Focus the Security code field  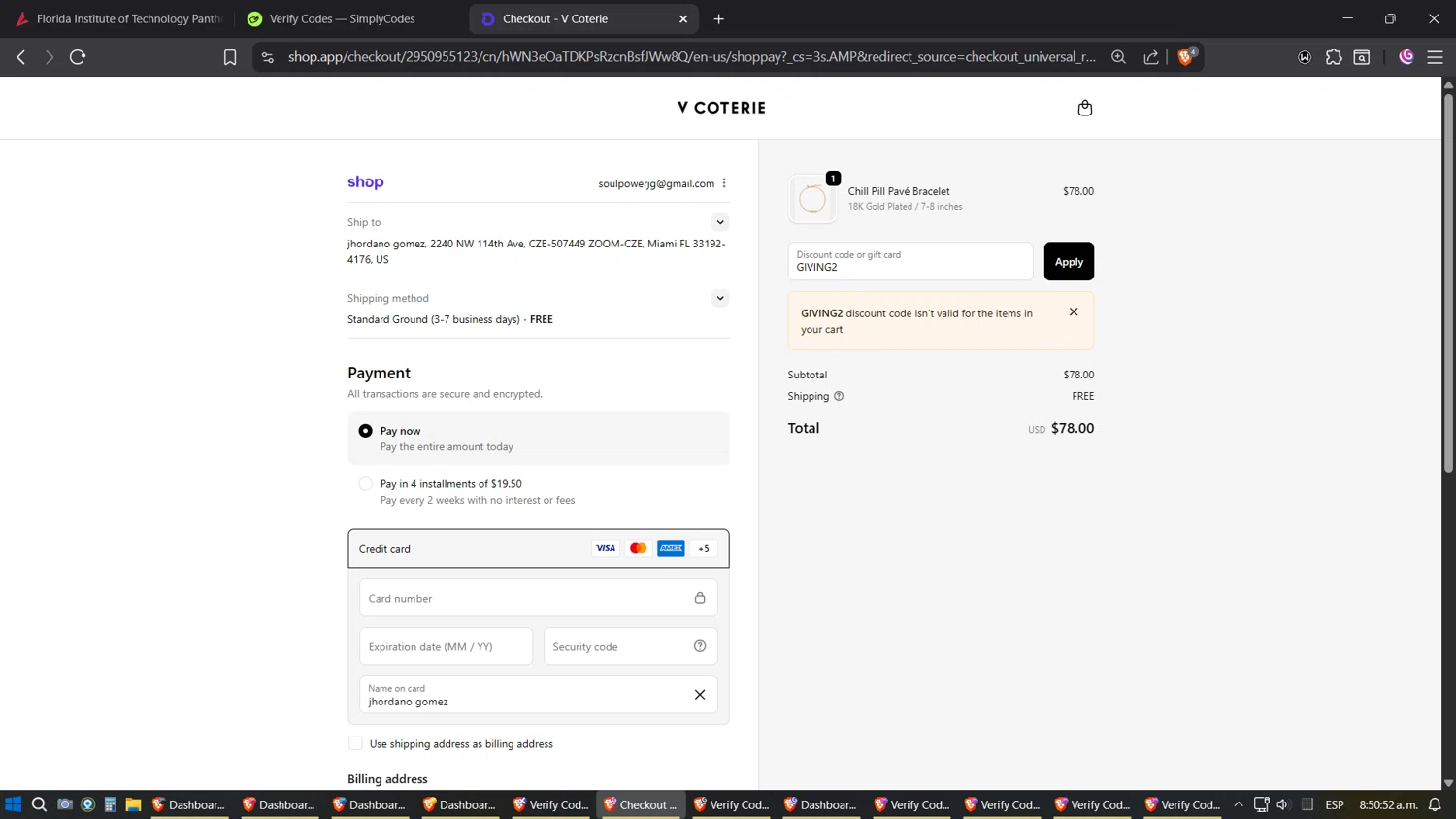click(630, 646)
